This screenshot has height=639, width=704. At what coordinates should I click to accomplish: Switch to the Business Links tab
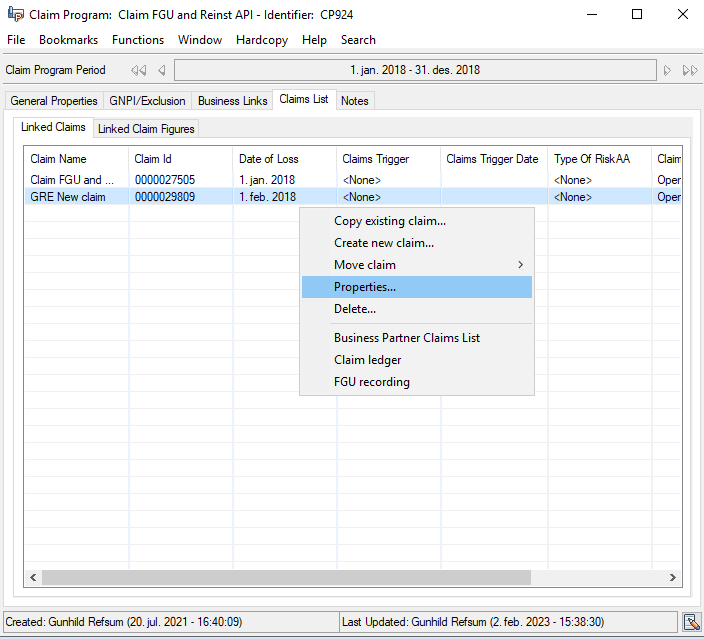(x=232, y=101)
